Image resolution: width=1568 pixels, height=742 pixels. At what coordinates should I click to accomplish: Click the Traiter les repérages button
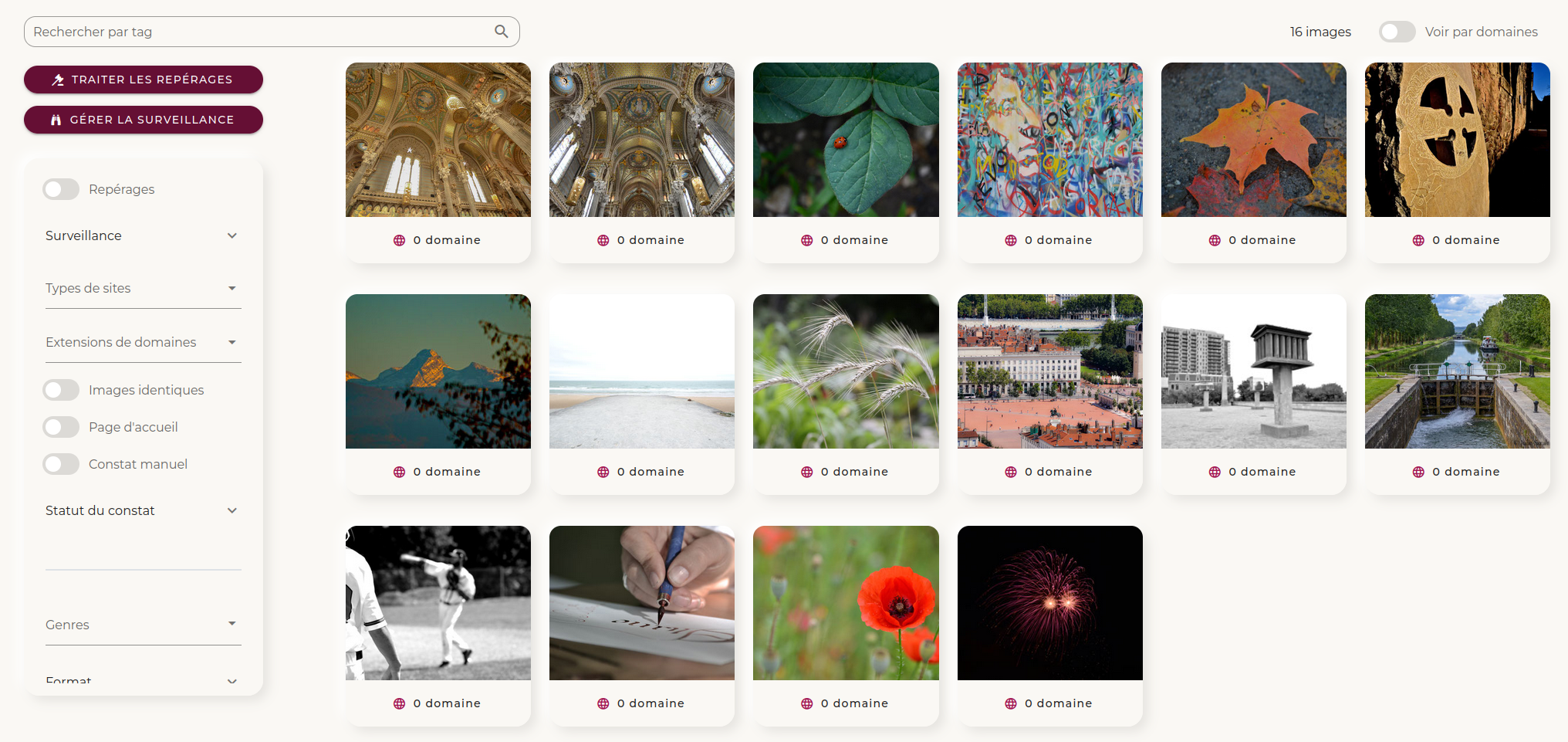pos(144,80)
